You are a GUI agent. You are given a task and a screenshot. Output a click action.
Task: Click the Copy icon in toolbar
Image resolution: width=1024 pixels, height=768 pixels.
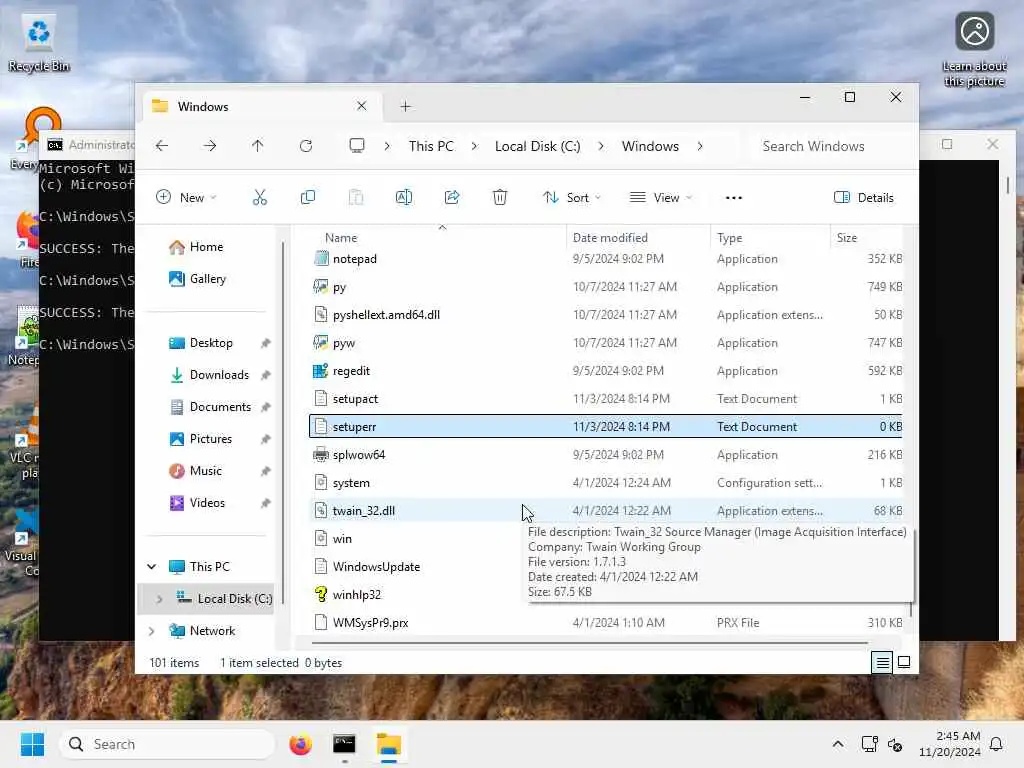point(308,197)
